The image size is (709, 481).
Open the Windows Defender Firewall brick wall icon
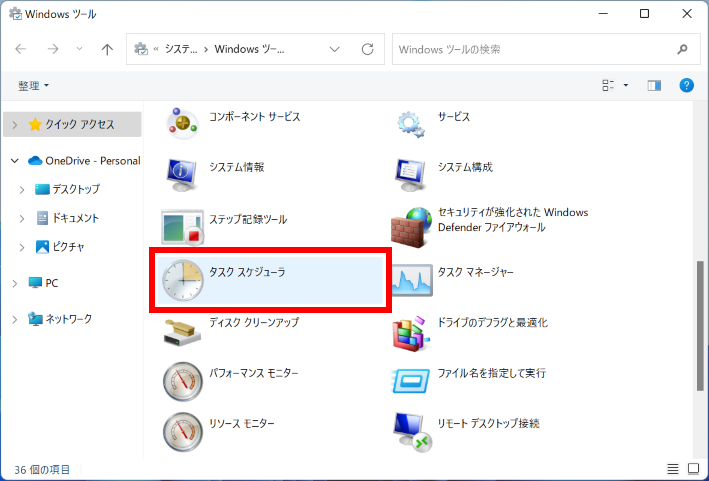pos(411,227)
